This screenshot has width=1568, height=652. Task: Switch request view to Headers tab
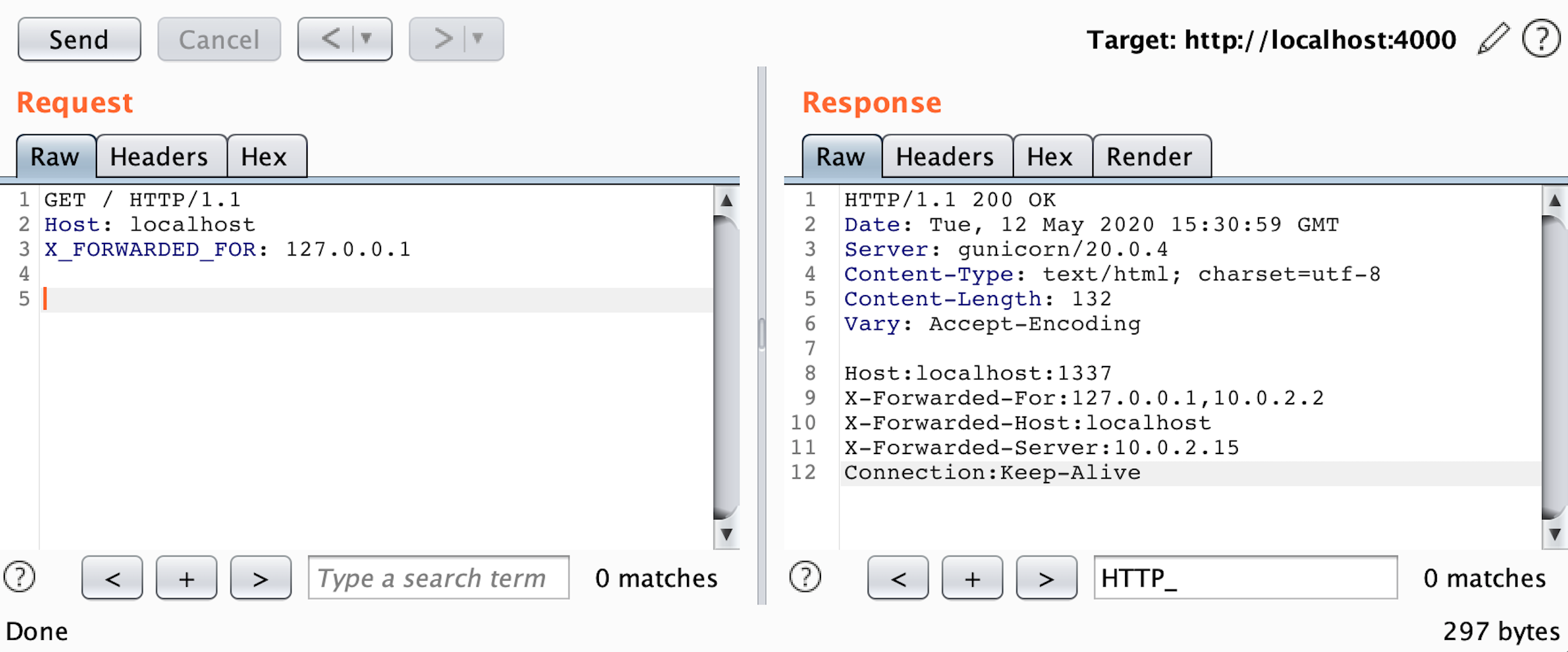[x=160, y=157]
